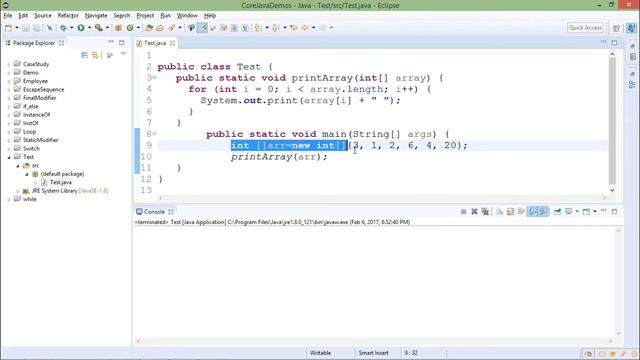
Task: Click Remove All Terminated Launches icon
Action: pyautogui.click(x=485, y=211)
